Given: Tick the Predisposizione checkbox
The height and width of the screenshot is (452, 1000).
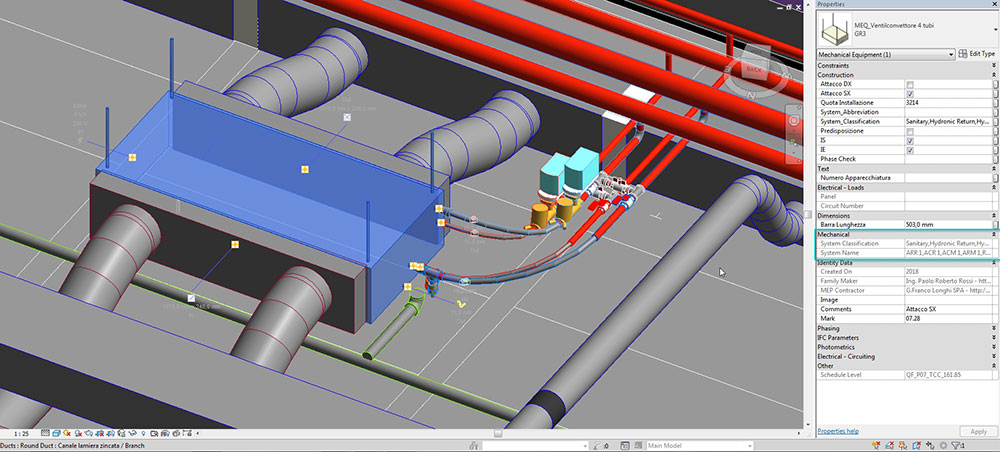Looking at the screenshot, I should pyautogui.click(x=909, y=131).
